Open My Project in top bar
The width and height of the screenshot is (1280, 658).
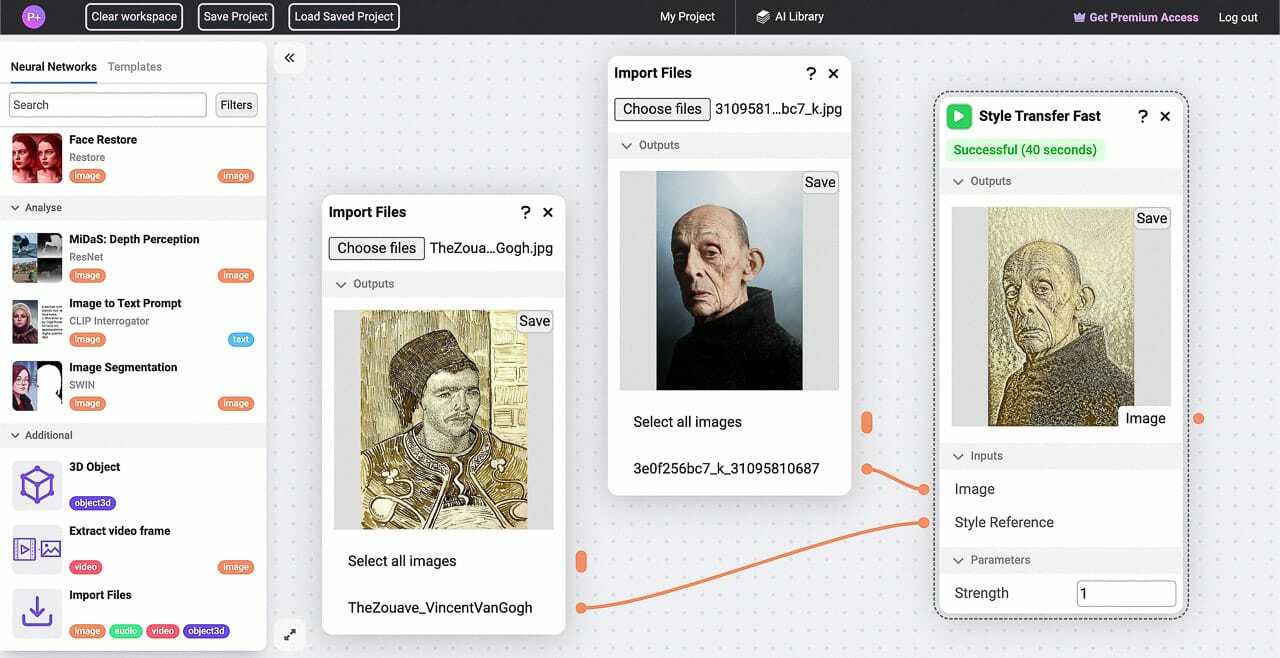(687, 17)
